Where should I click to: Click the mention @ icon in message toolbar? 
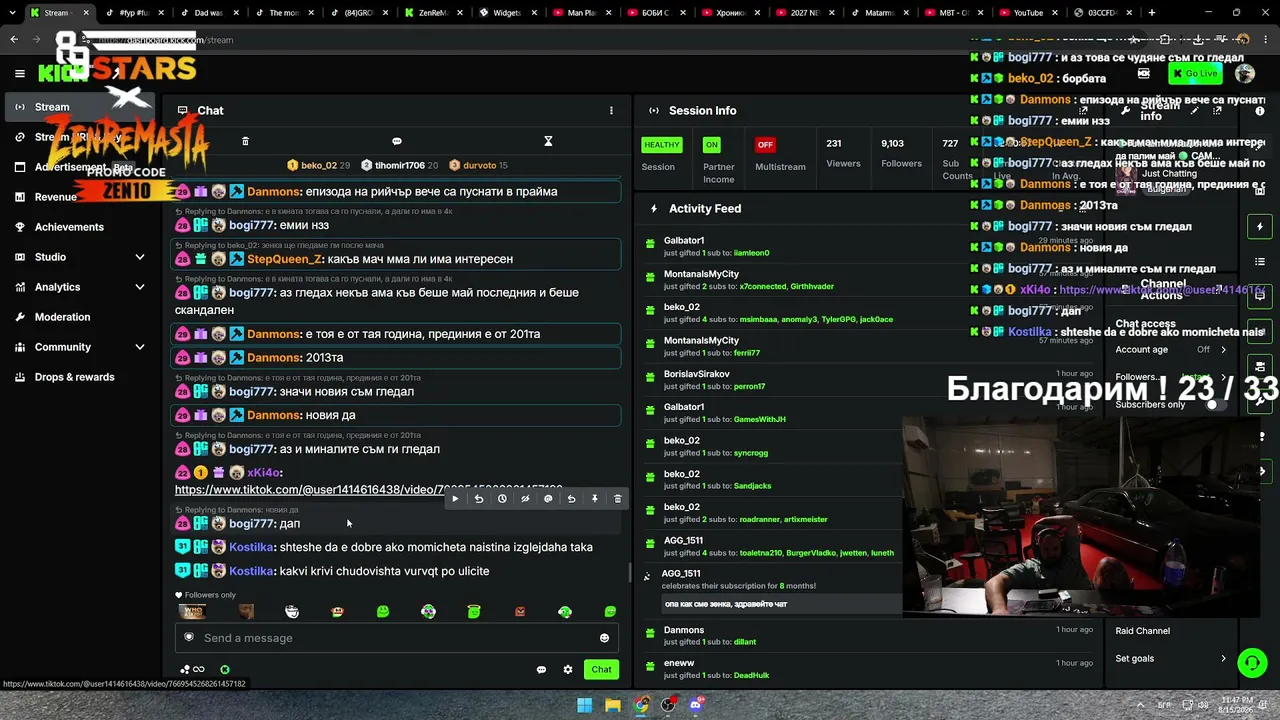548,498
